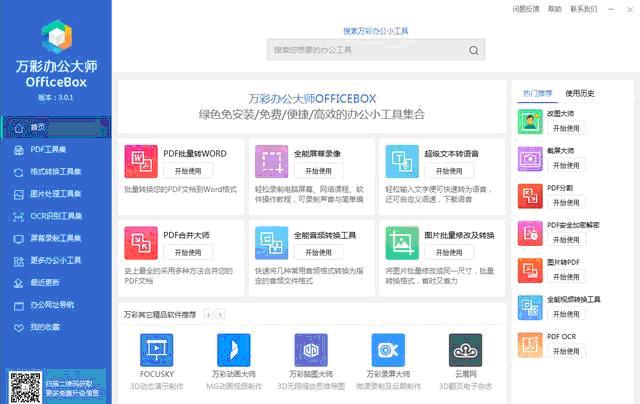Open 更多办公小工具 in left navigation
The image size is (640, 404).
pos(56,260)
